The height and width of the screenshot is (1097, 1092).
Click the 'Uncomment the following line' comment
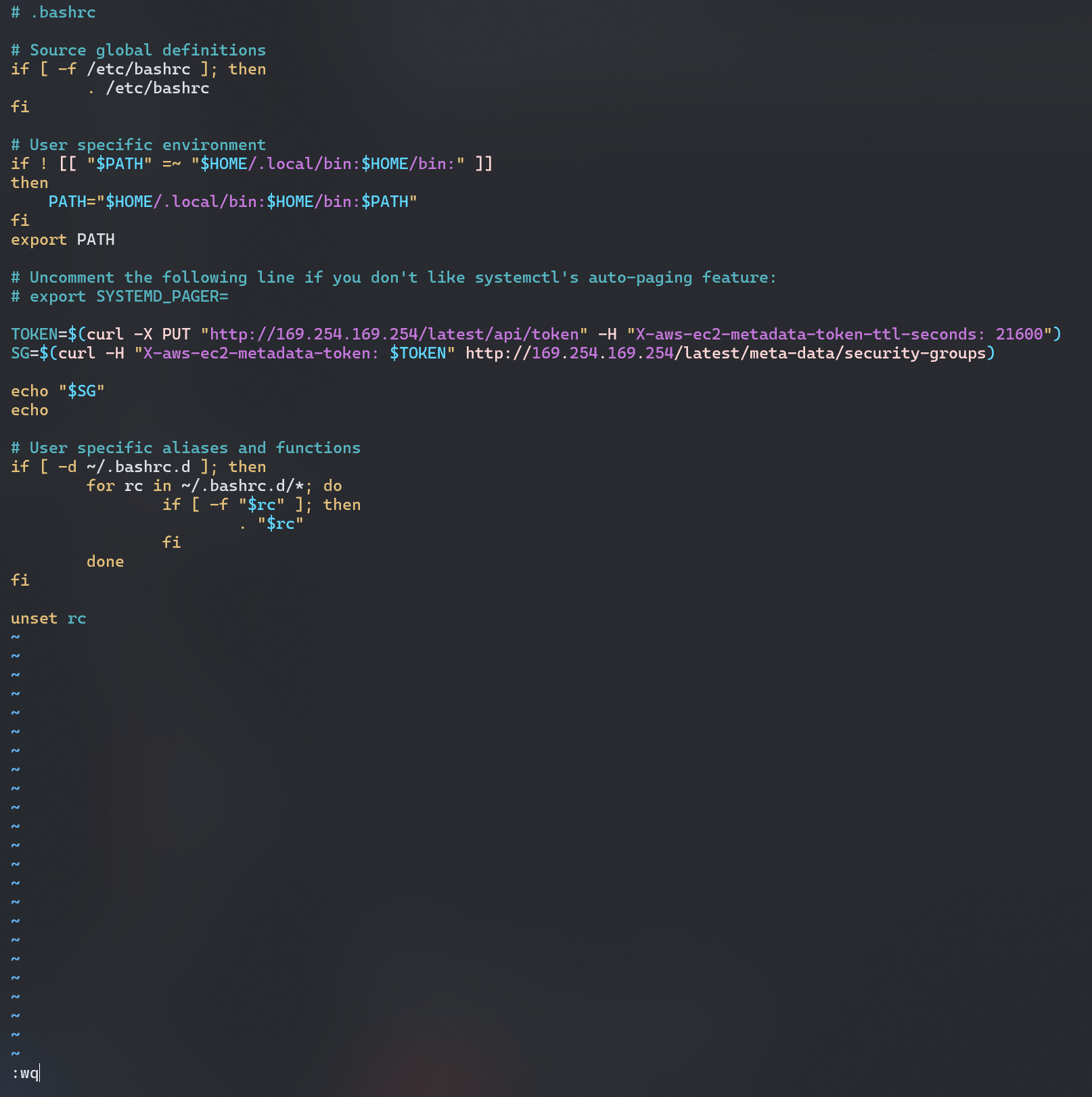click(x=394, y=277)
